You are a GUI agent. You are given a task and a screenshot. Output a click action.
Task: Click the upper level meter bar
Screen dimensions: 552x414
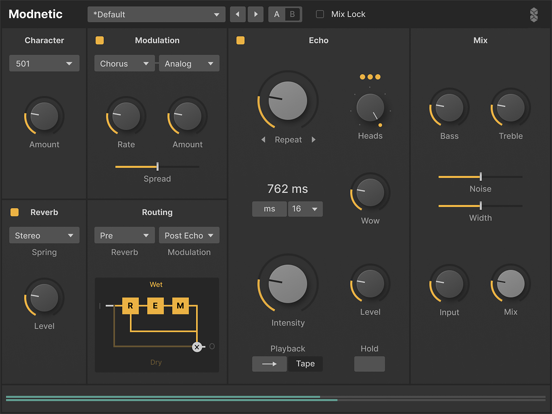point(276,397)
